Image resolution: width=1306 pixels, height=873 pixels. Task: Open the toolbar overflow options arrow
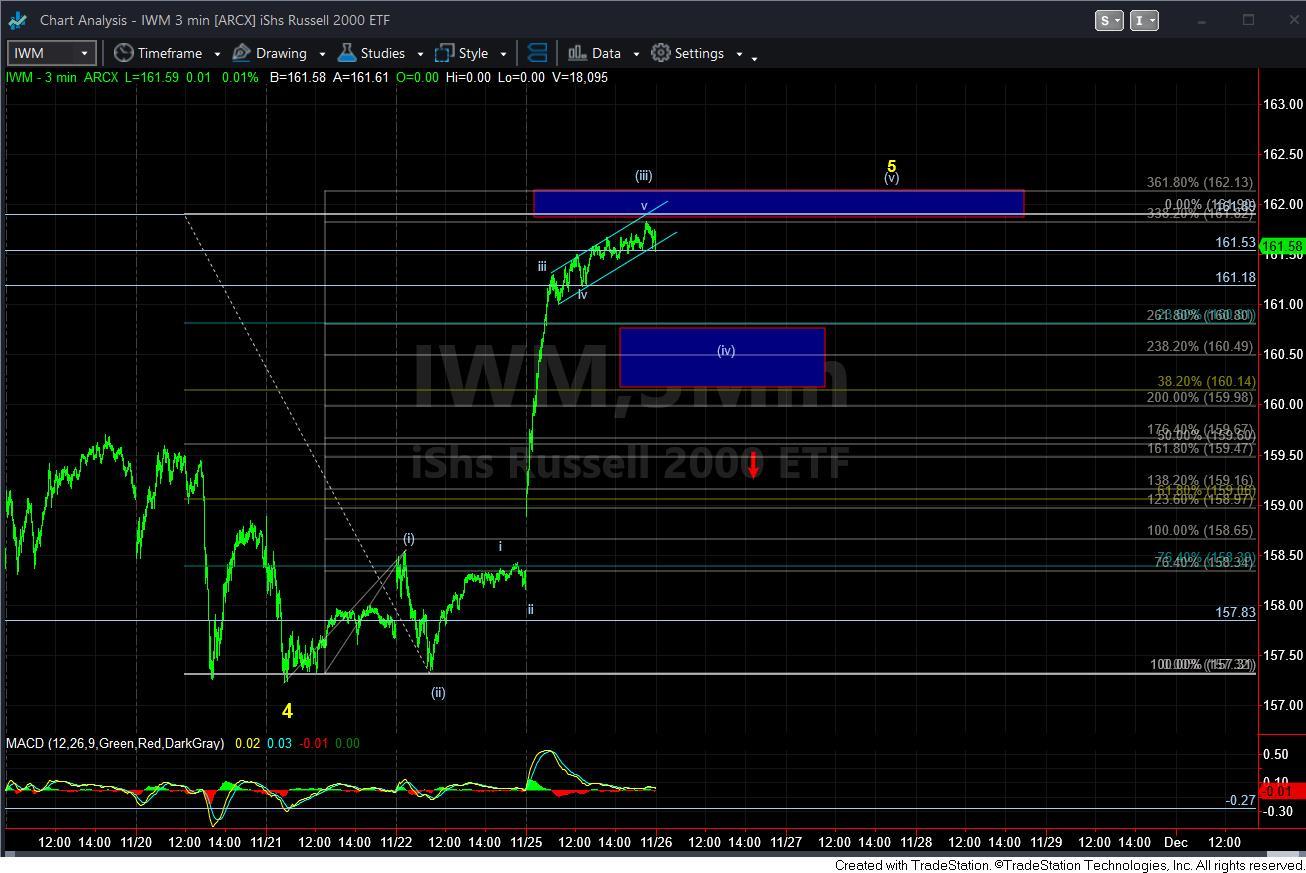click(x=754, y=58)
